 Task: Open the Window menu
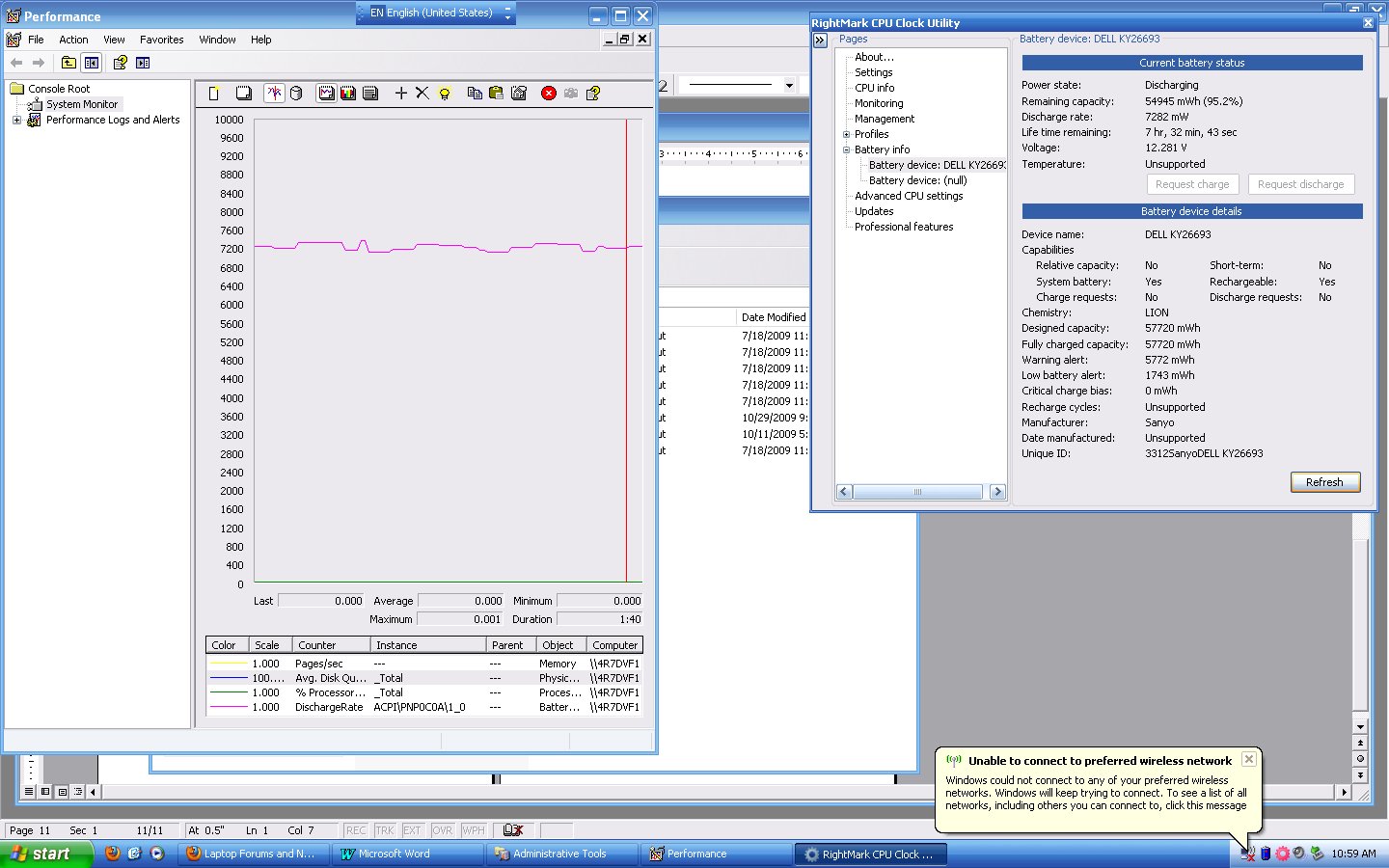pyautogui.click(x=217, y=40)
